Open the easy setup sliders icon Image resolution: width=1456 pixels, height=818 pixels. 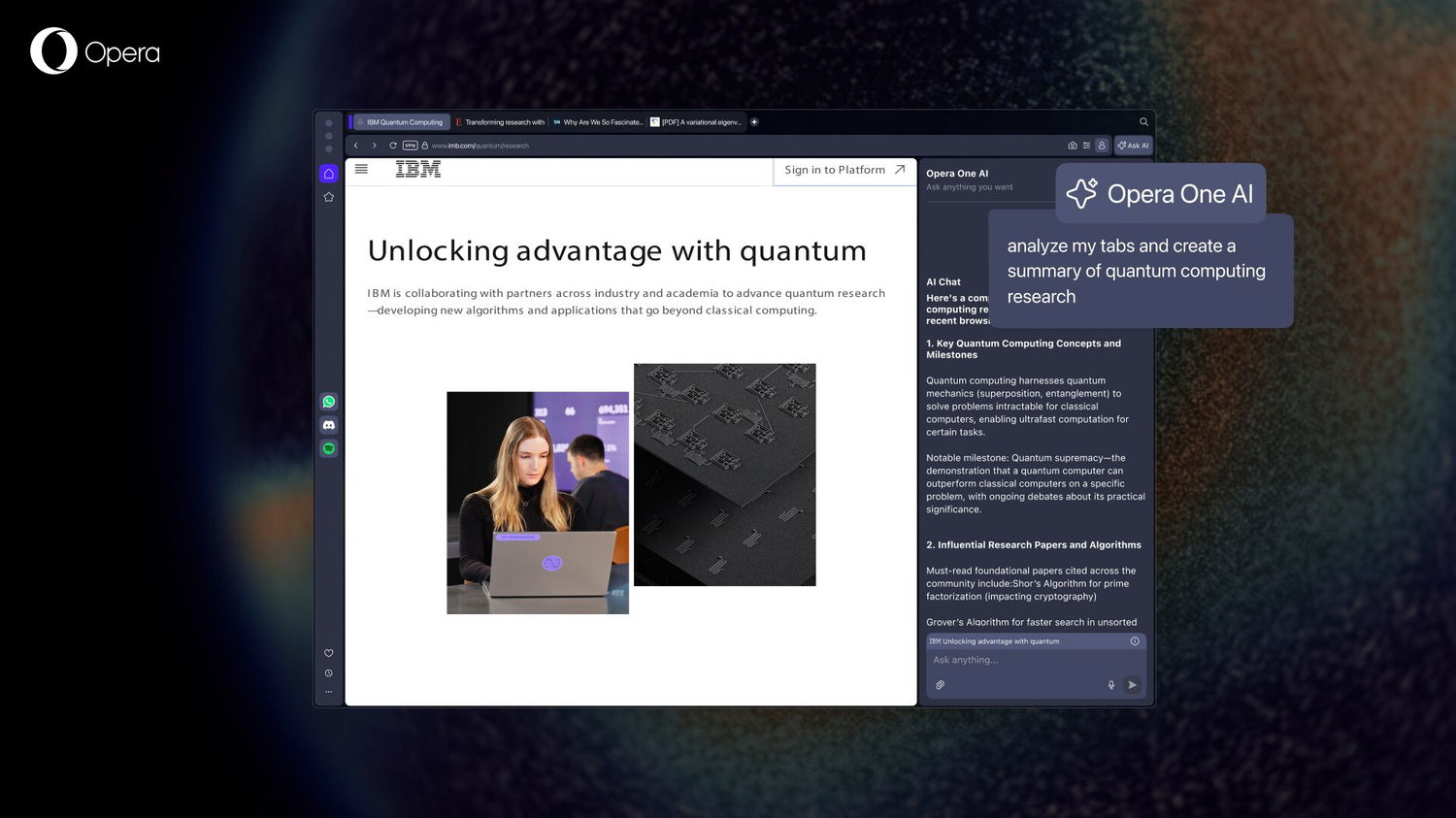point(1087,146)
